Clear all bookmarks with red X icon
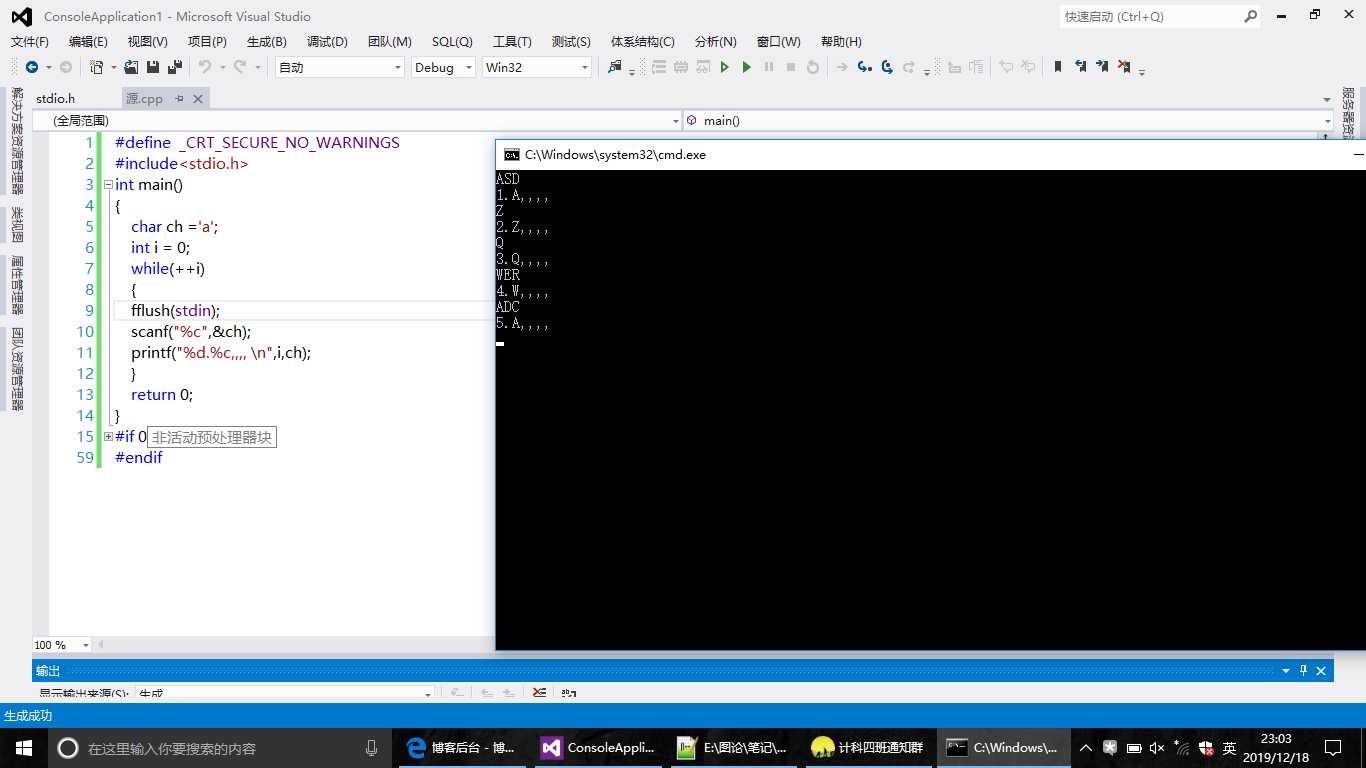 tap(1124, 67)
